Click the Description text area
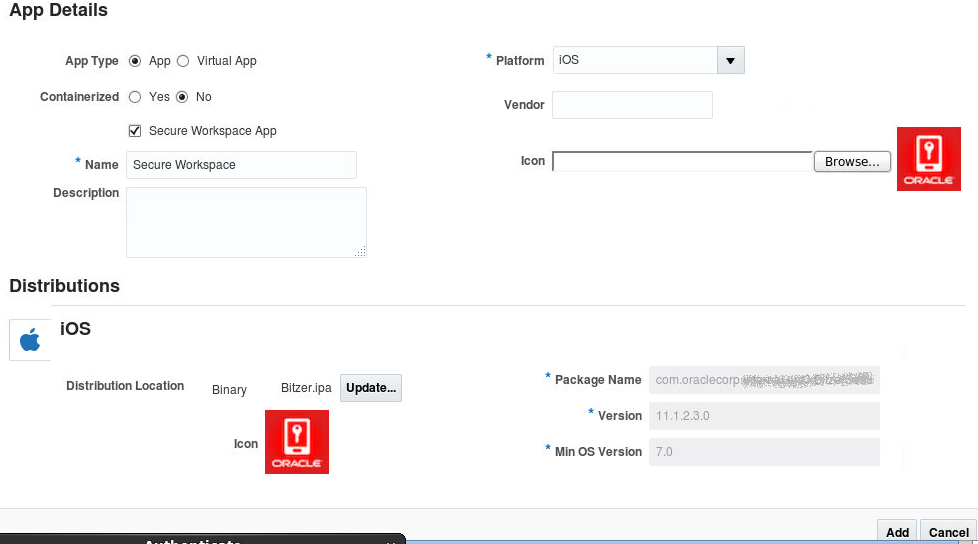Image resolution: width=978 pixels, height=544 pixels. [x=246, y=222]
